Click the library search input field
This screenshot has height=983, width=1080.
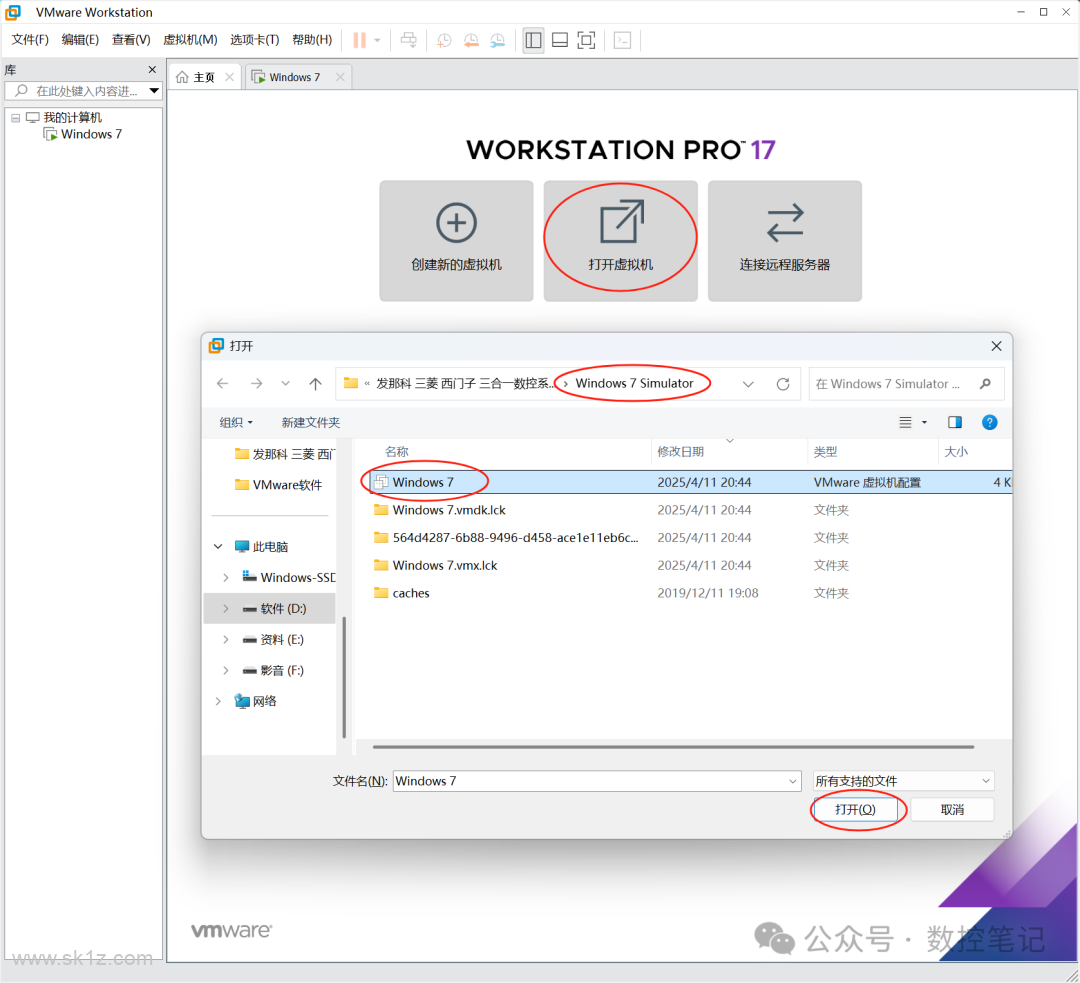[x=81, y=91]
